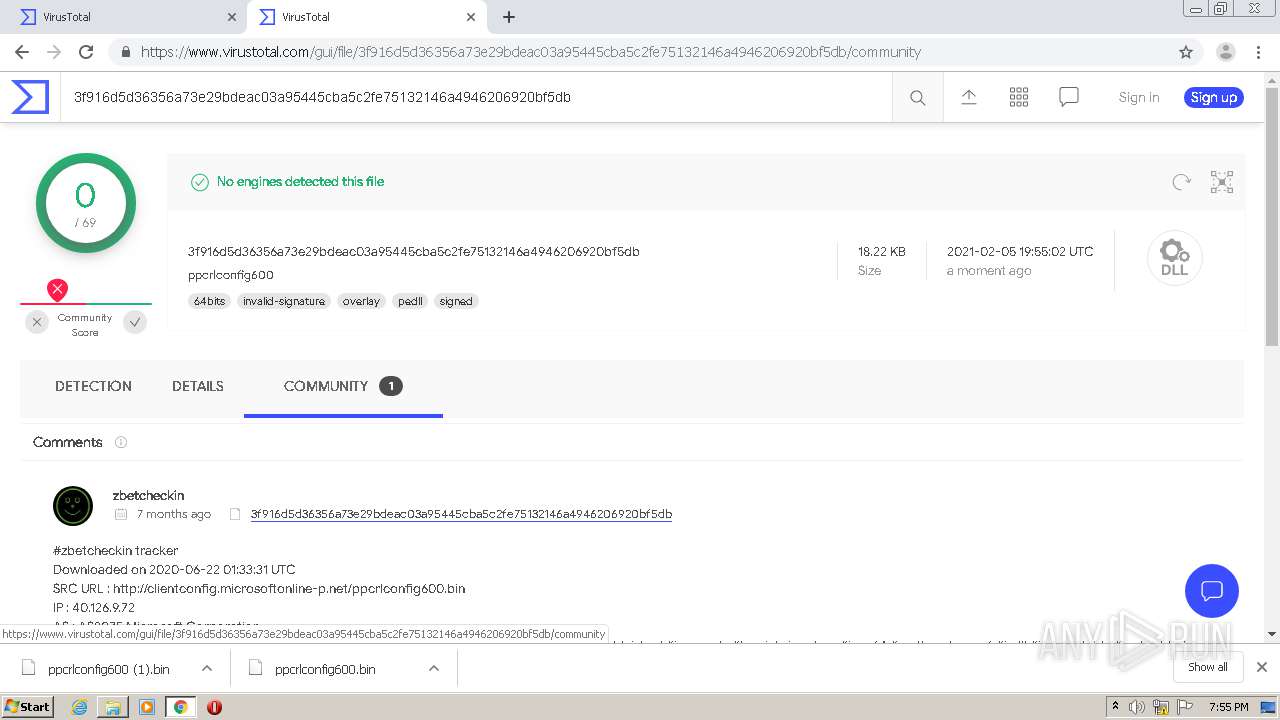The width and height of the screenshot is (1280, 720).
Task: Open the upload file icon
Action: pyautogui.click(x=969, y=97)
